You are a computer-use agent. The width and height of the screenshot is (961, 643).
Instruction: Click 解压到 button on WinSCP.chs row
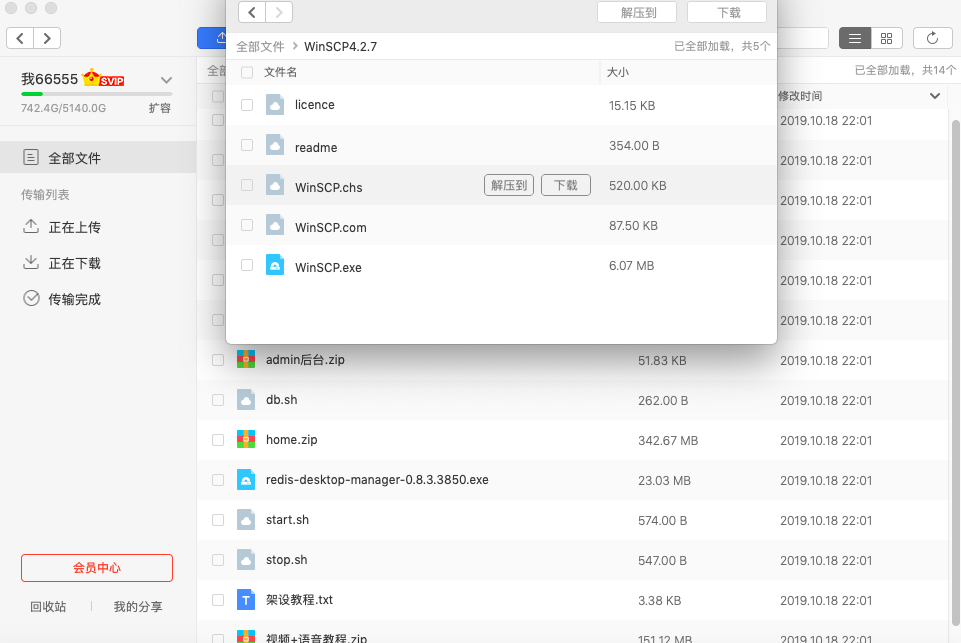point(508,185)
